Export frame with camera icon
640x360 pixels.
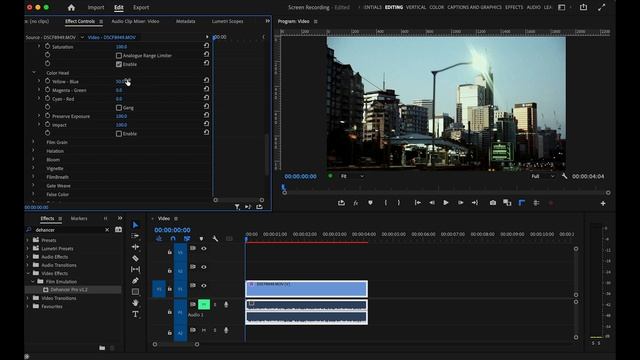(x=493, y=202)
